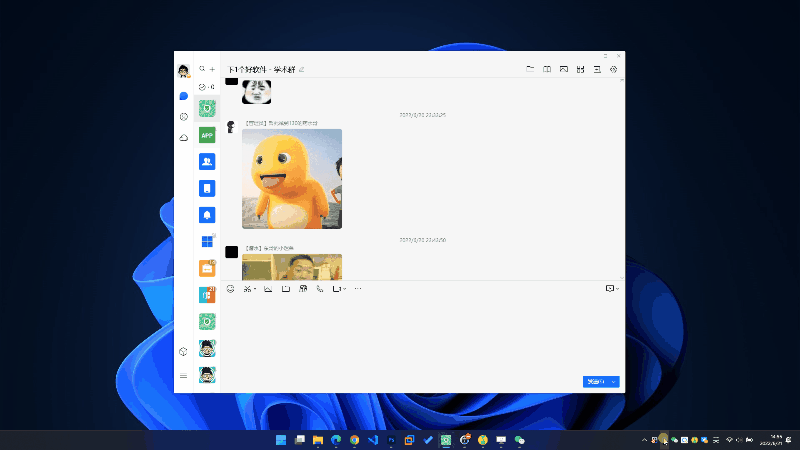Image resolution: width=800 pixels, height=450 pixels.
Task: Open the cloud icon in left sidebar
Action: point(184,138)
